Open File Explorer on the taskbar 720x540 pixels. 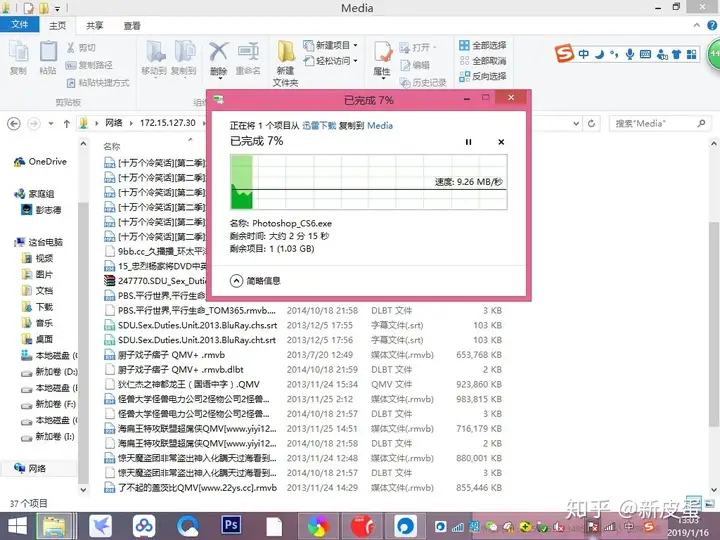tap(54, 526)
